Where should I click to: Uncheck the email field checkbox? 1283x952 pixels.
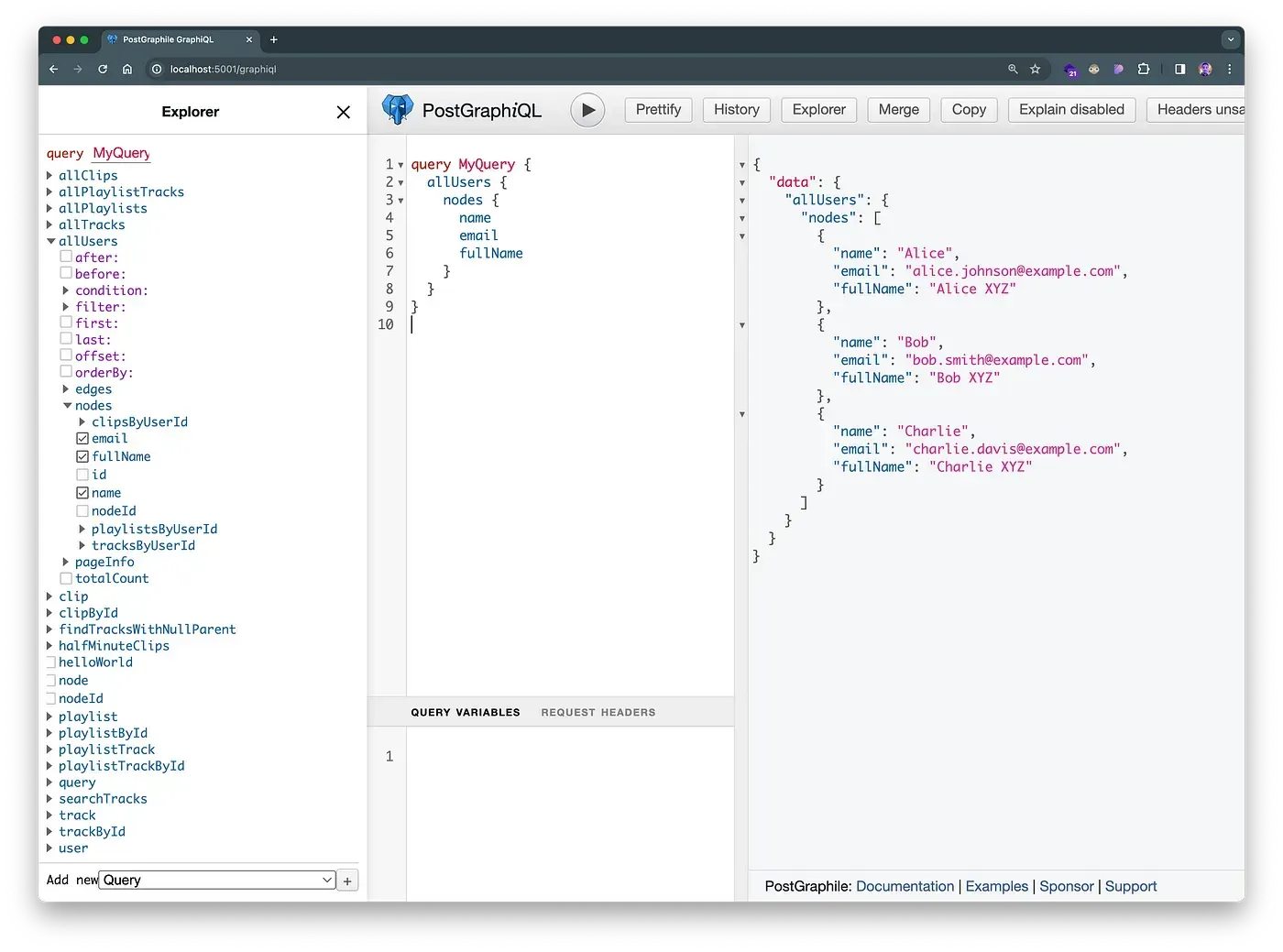pyautogui.click(x=82, y=439)
